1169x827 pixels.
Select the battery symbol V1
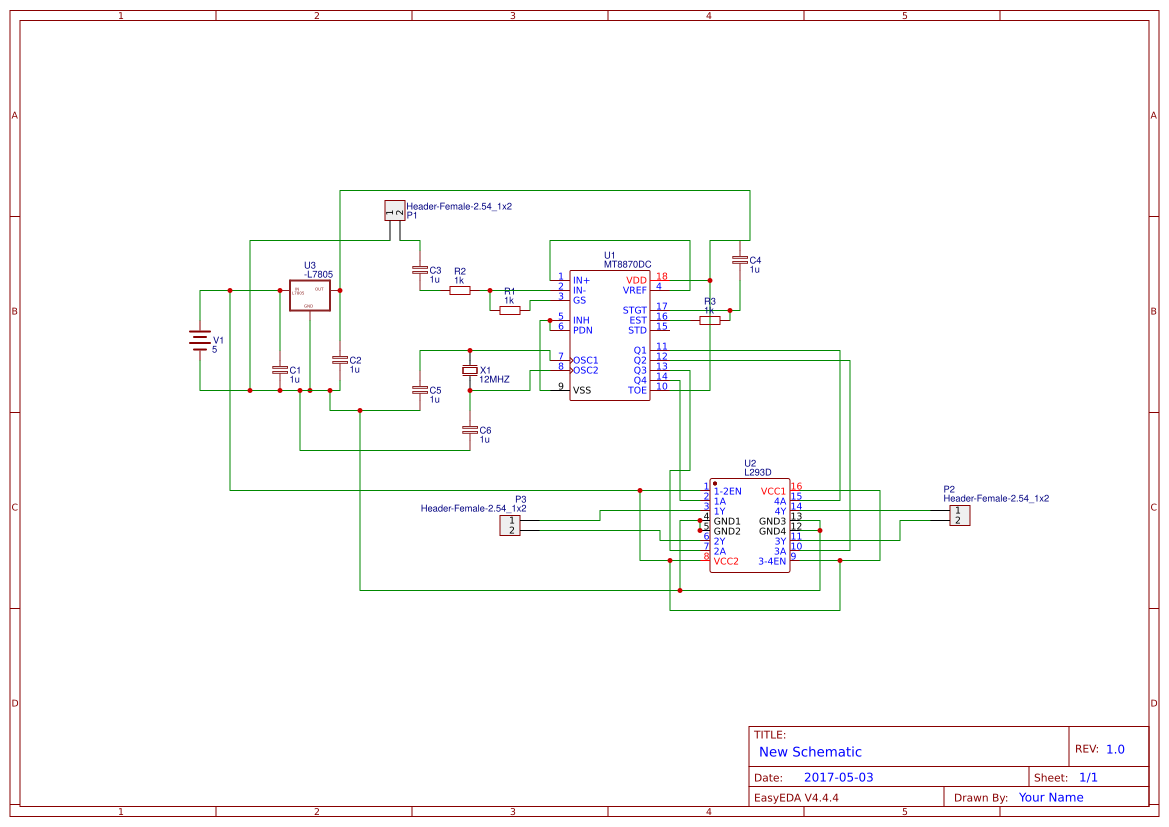[x=200, y=340]
